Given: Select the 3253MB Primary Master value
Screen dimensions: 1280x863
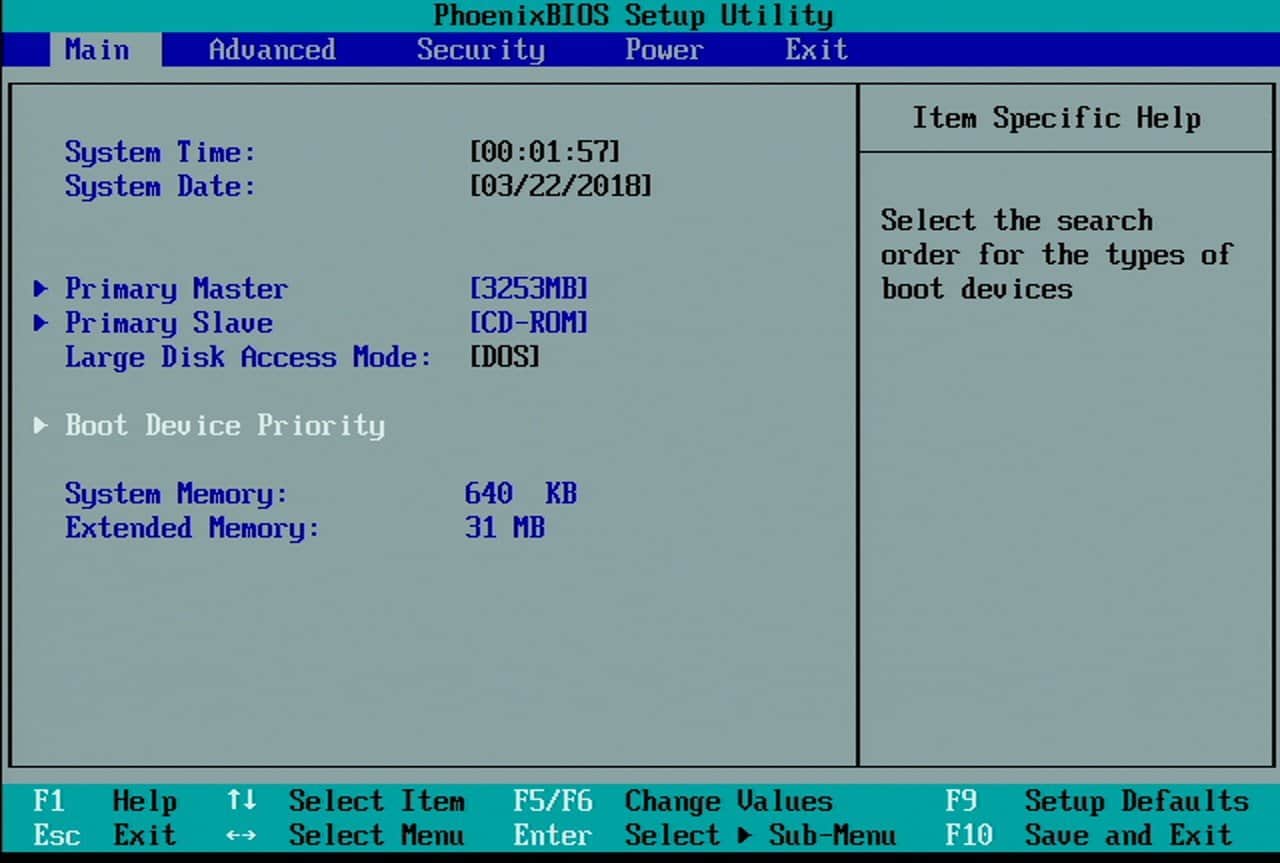Looking at the screenshot, I should (529, 289).
